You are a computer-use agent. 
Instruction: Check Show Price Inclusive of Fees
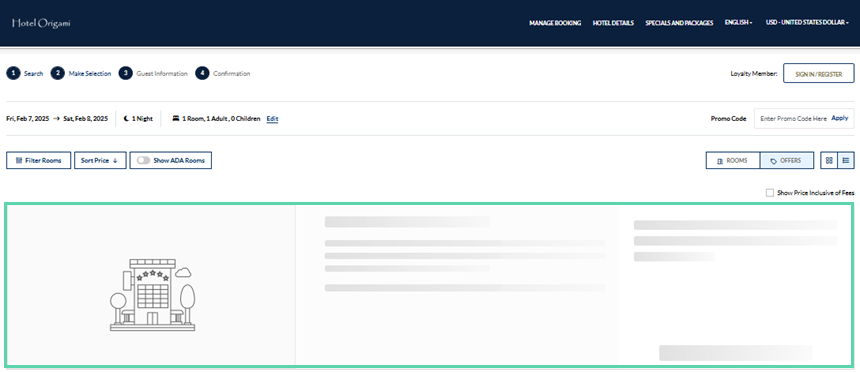click(x=770, y=193)
